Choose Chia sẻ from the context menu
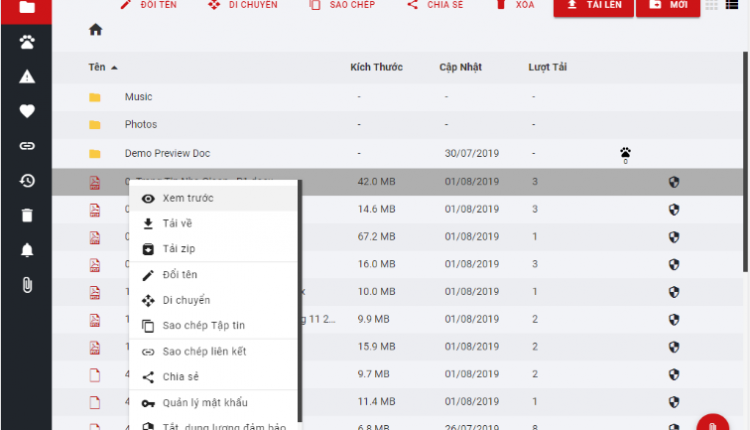750x430 pixels. (213, 377)
